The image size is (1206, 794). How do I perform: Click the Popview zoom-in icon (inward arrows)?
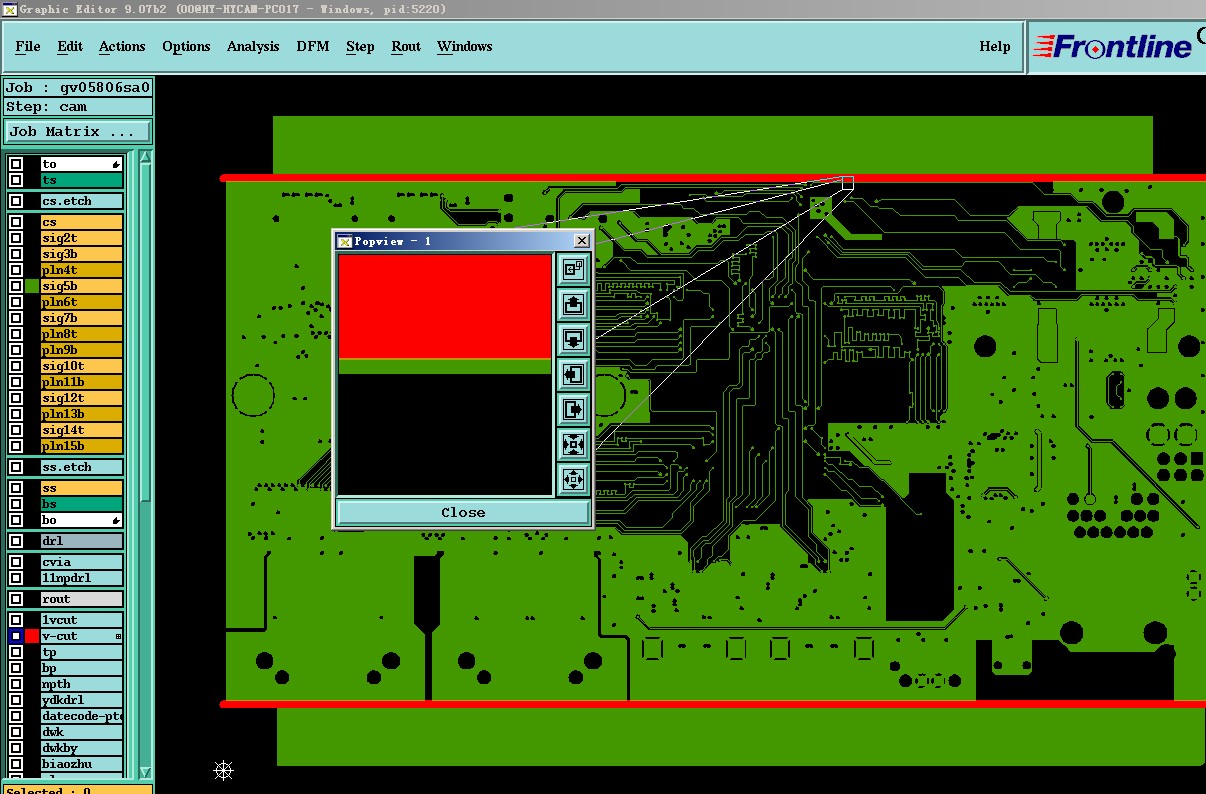point(573,444)
